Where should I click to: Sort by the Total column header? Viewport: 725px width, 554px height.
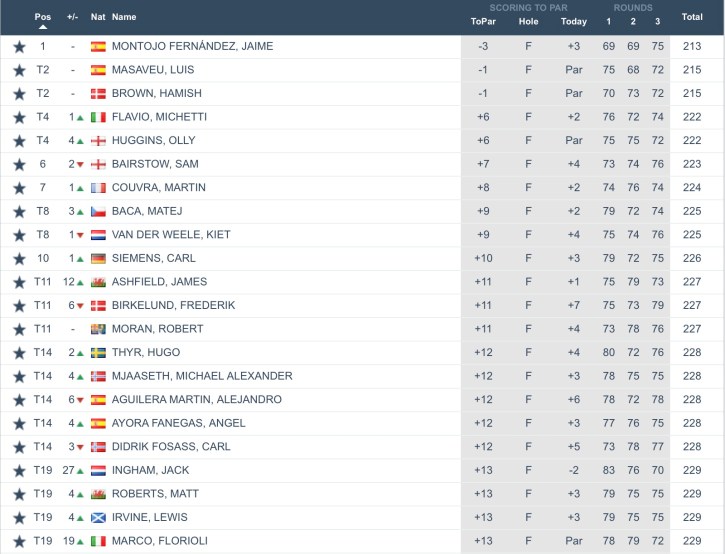[692, 17]
